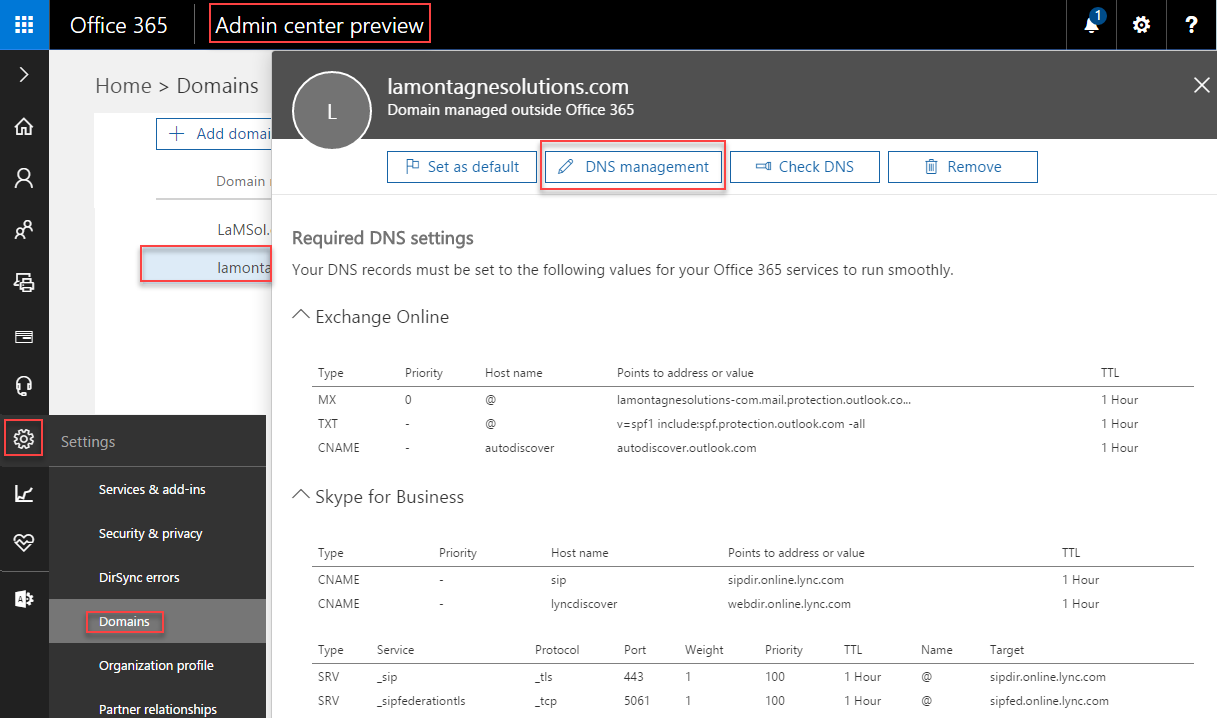Click the lamontagnesolutions.com panel heading
1217x718 pixels.
[x=508, y=87]
